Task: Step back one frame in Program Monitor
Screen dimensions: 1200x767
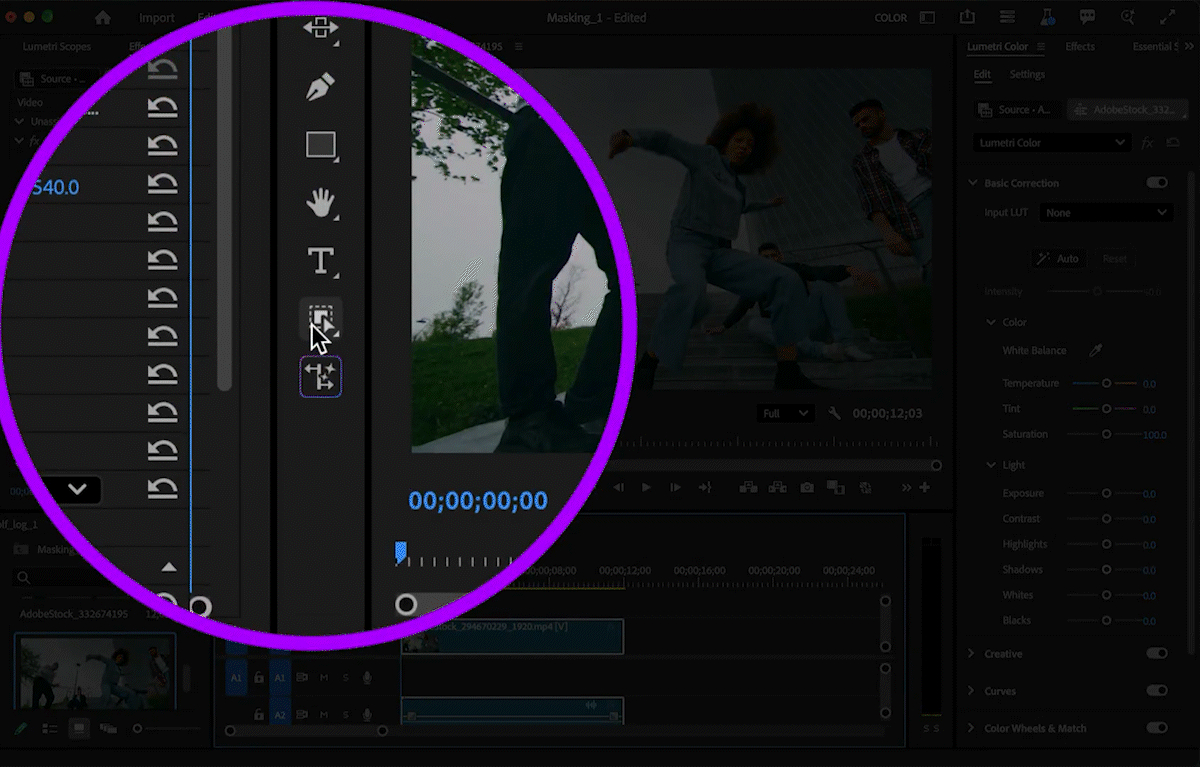Action: (x=619, y=487)
